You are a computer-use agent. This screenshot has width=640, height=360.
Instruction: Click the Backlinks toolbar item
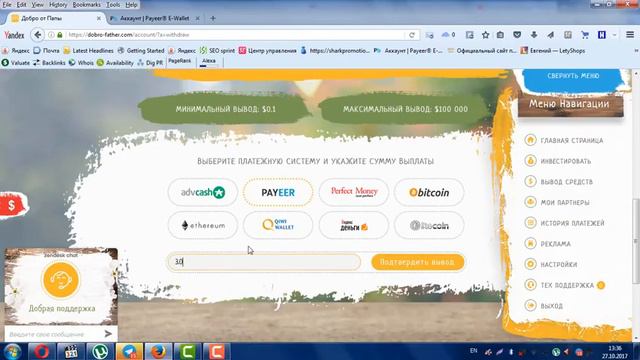pyautogui.click(x=49, y=63)
